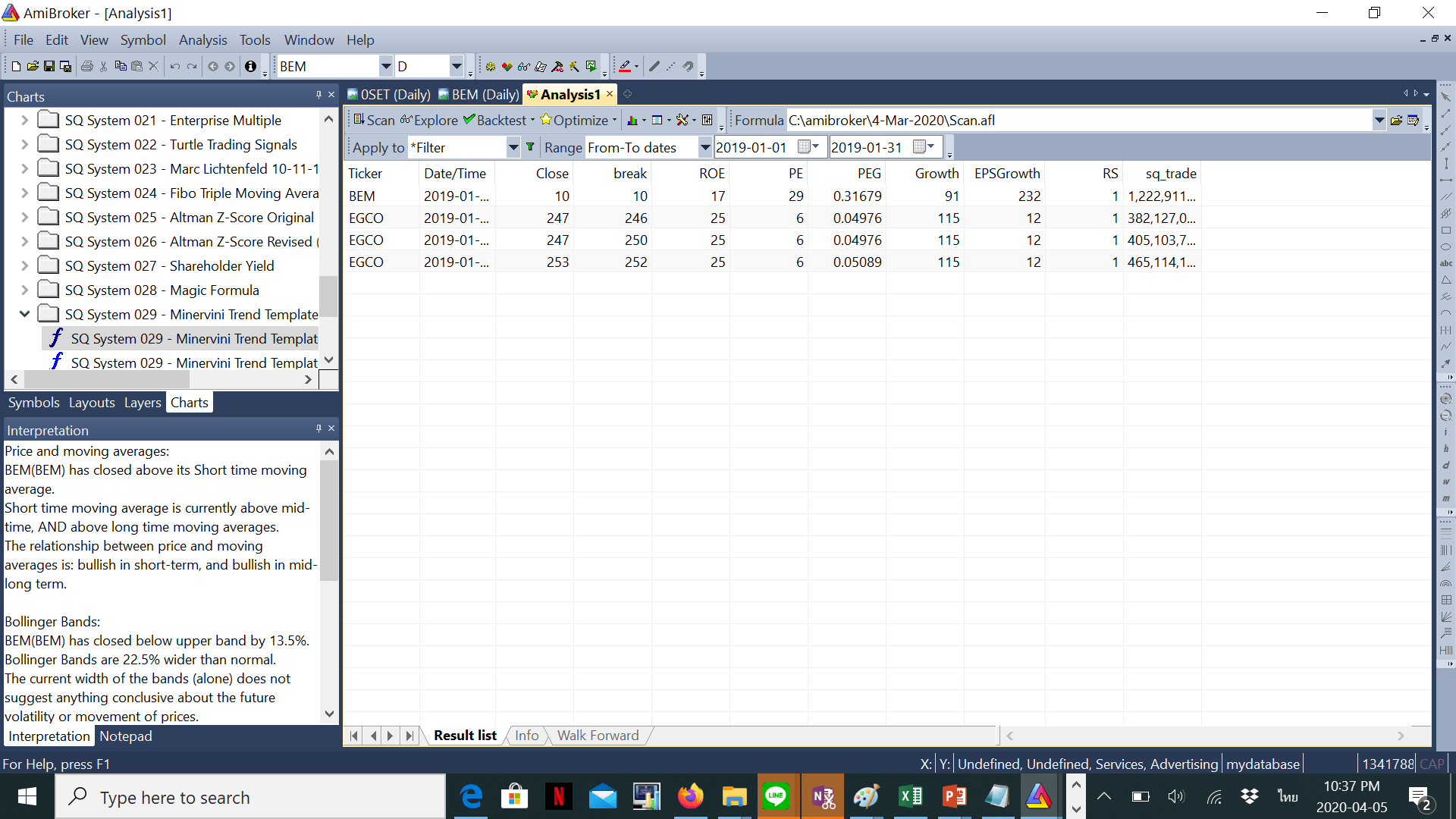Pin the Charts panel with pushpin icon
The height and width of the screenshot is (819, 1456).
318,95
